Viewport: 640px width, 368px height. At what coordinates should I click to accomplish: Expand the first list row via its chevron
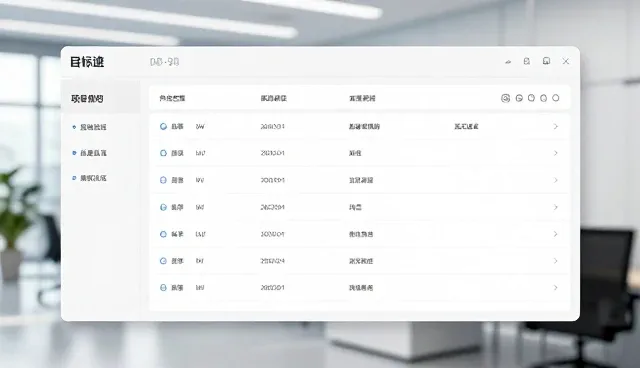pyautogui.click(x=556, y=126)
